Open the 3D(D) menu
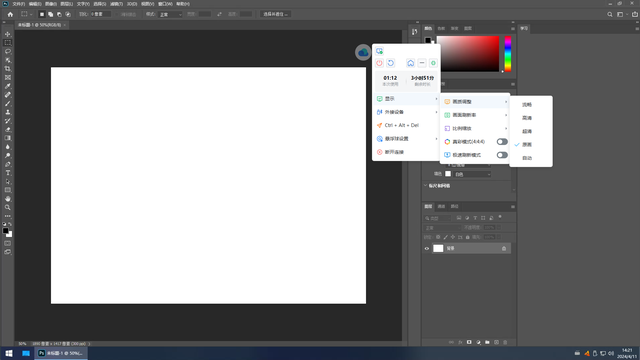The image size is (640, 360). [132, 4]
